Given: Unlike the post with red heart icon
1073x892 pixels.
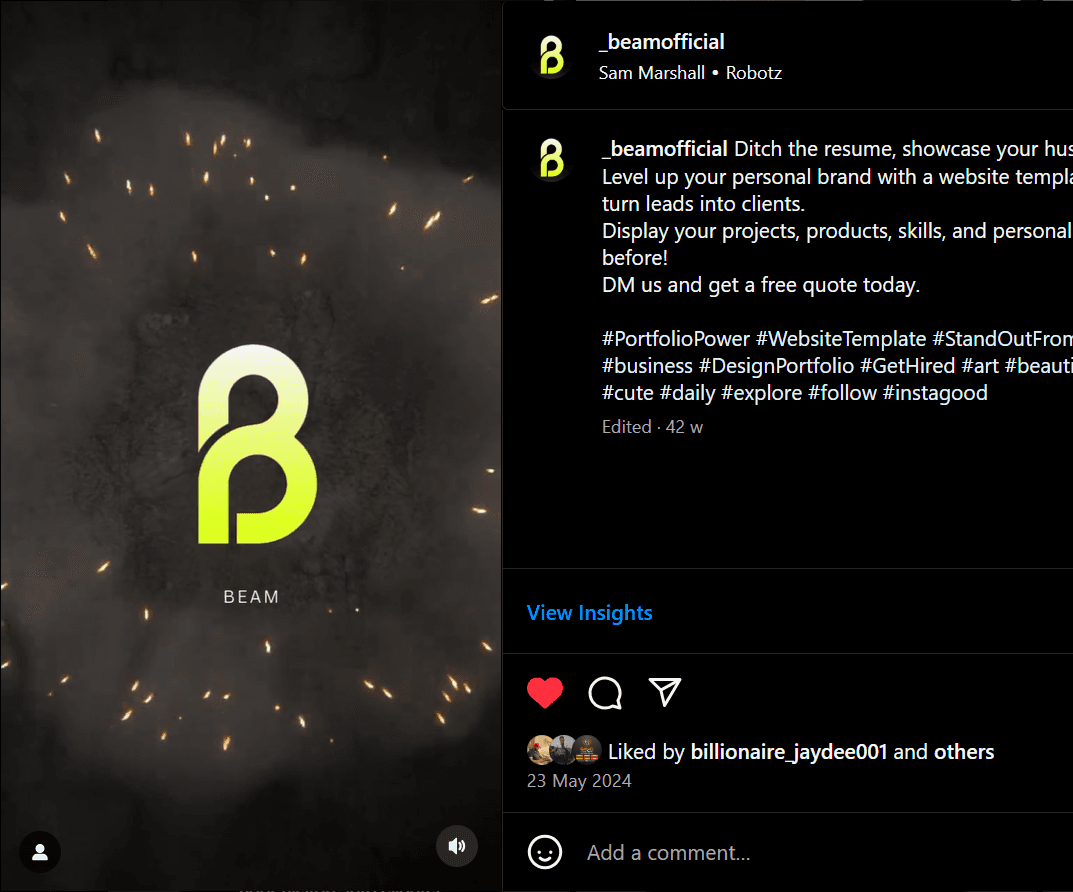Looking at the screenshot, I should pyautogui.click(x=545, y=692).
